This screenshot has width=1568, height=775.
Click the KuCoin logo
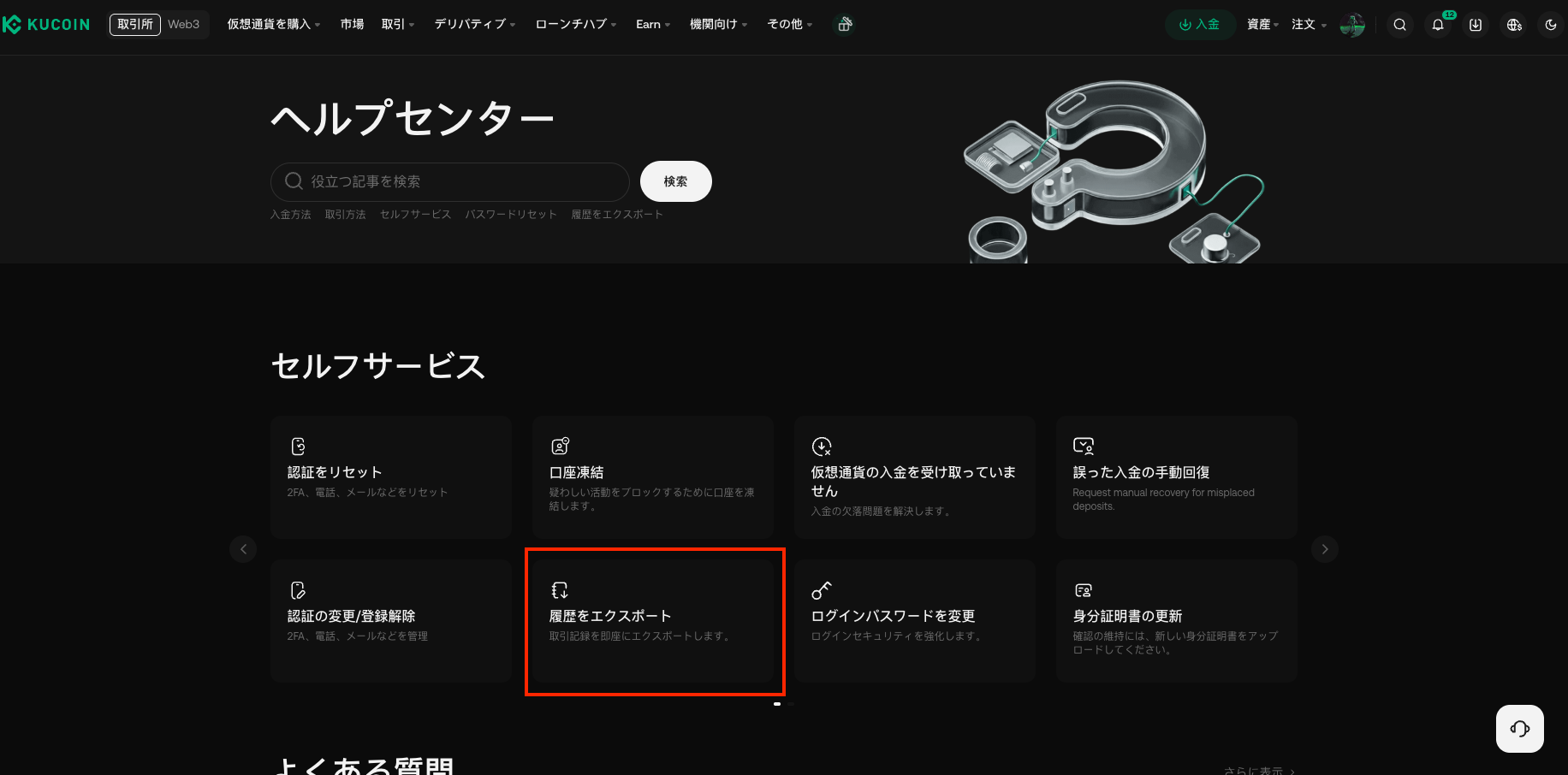pyautogui.click(x=47, y=25)
